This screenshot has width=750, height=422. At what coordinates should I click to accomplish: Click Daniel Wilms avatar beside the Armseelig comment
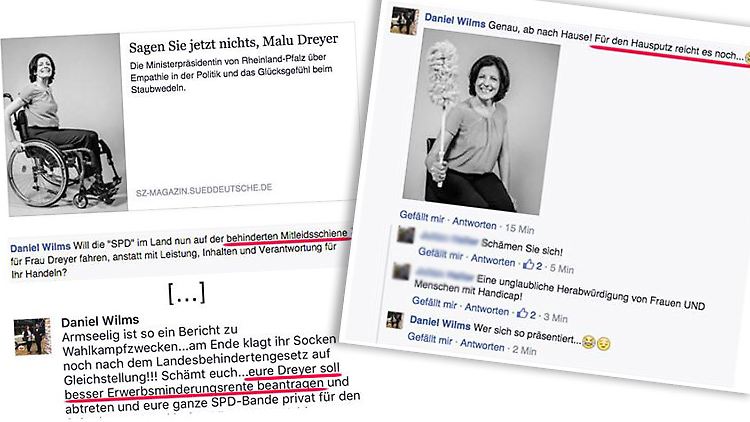tap(32, 336)
